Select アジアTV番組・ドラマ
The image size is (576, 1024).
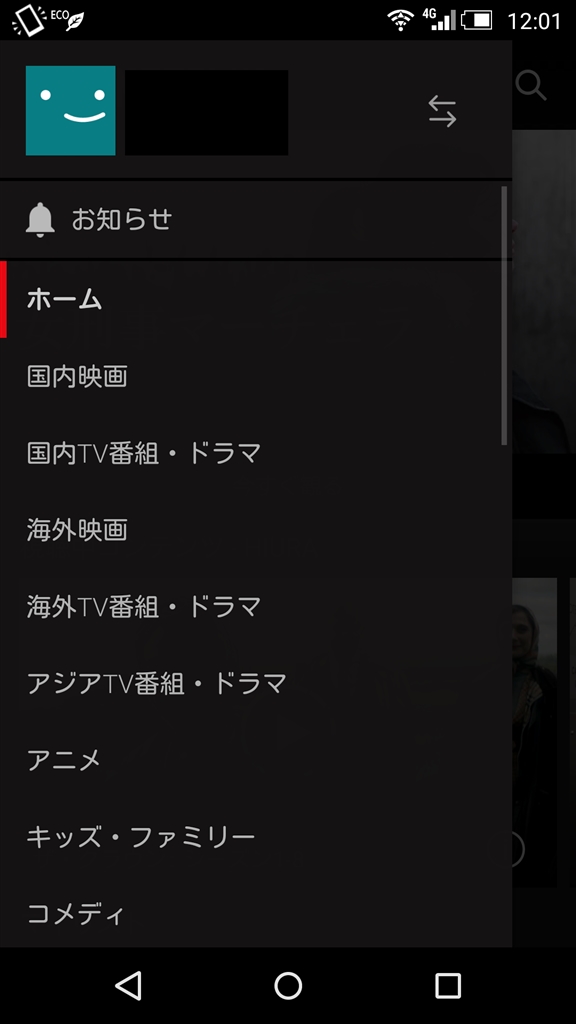pos(256,683)
